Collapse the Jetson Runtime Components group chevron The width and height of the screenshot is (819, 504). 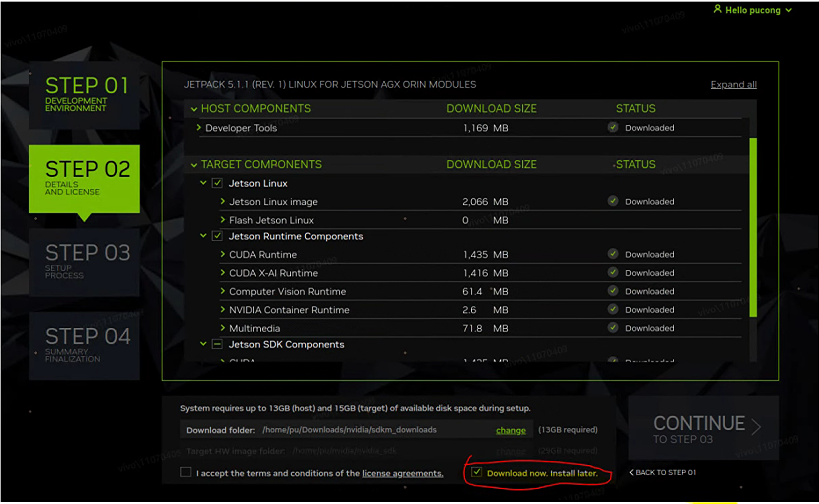point(203,236)
